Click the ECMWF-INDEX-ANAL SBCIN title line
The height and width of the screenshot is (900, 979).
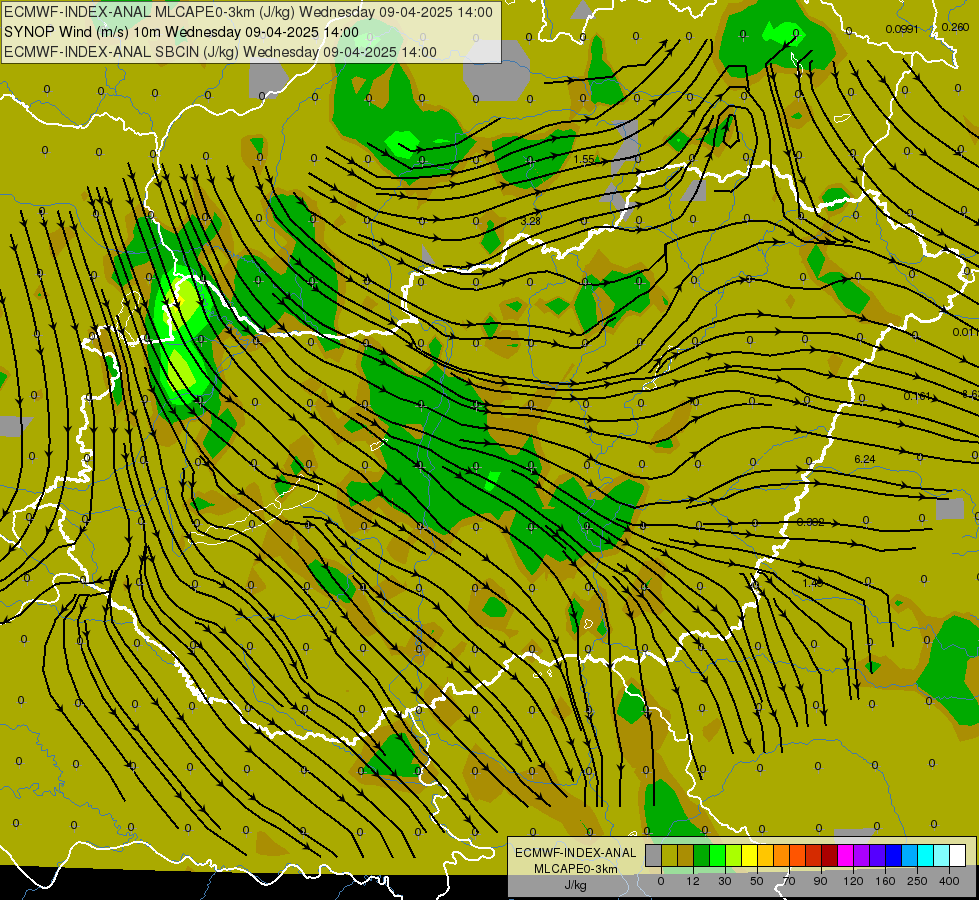(220, 52)
